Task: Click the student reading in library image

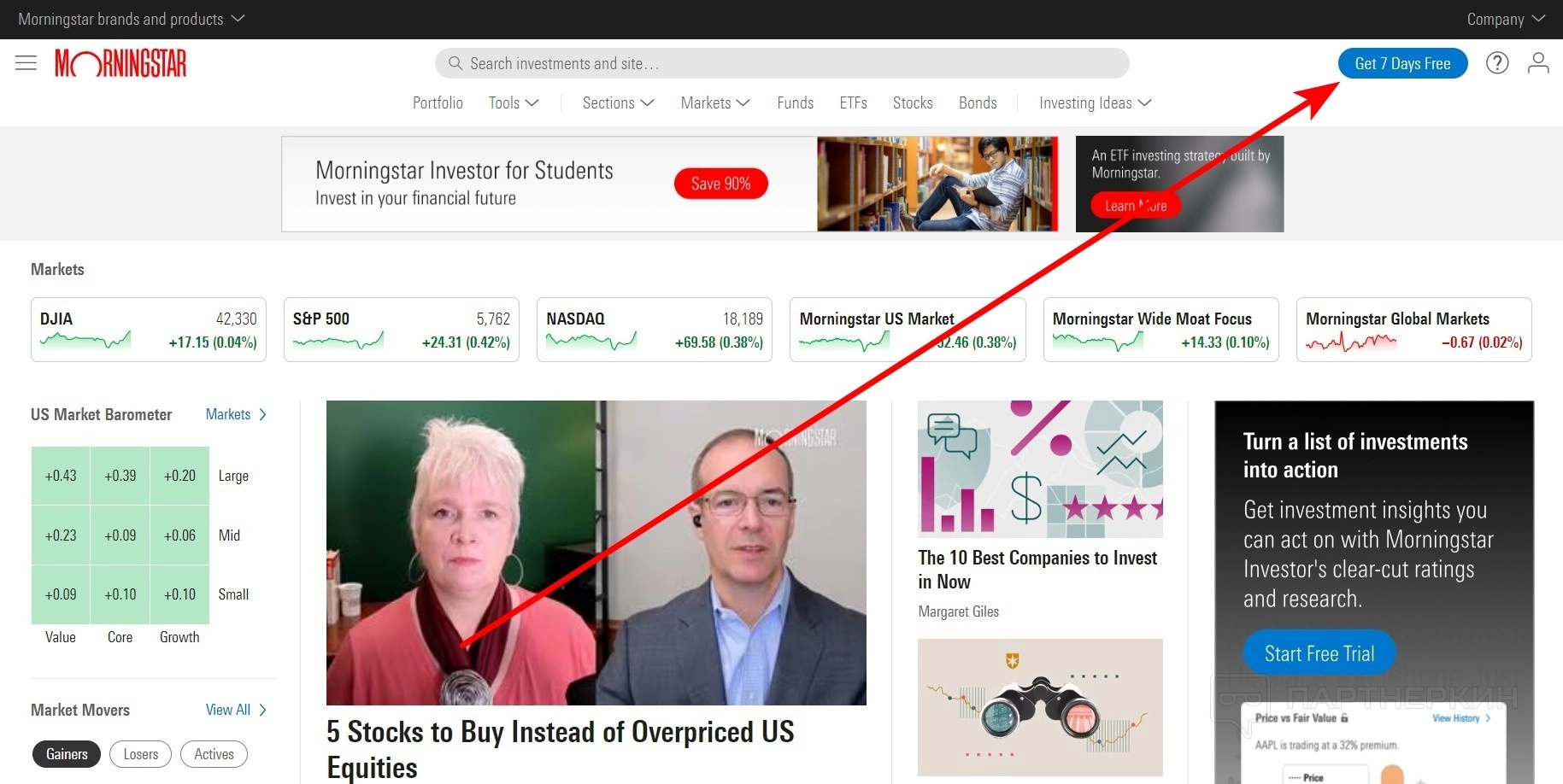Action: (x=937, y=184)
